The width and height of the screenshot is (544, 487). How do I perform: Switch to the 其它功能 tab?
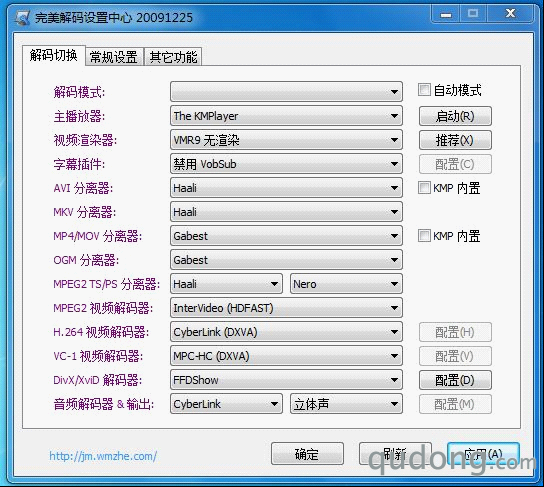(173, 57)
